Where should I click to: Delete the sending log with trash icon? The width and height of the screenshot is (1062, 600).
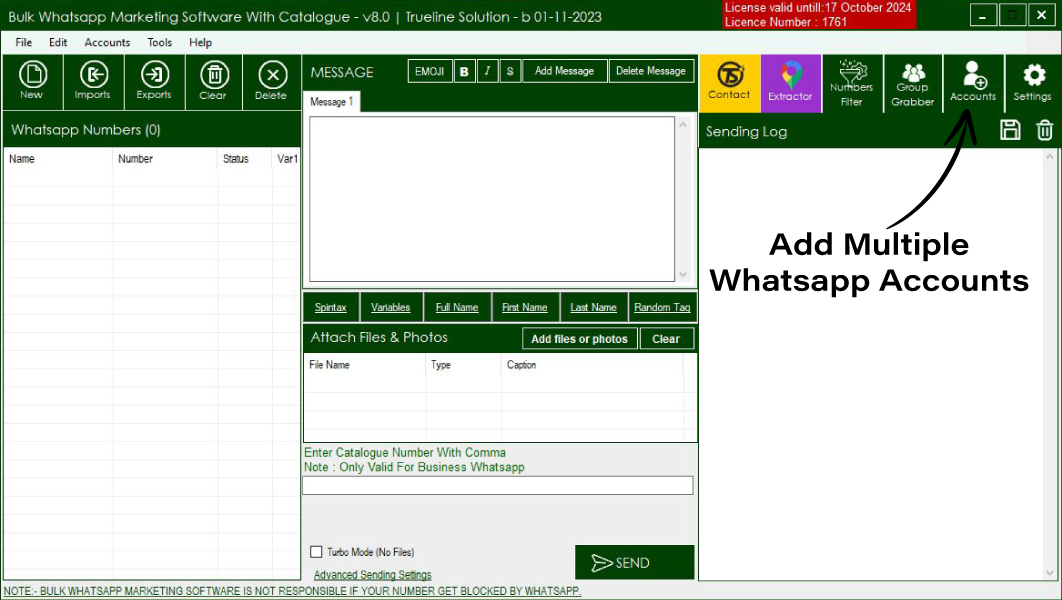pyautogui.click(x=1044, y=130)
